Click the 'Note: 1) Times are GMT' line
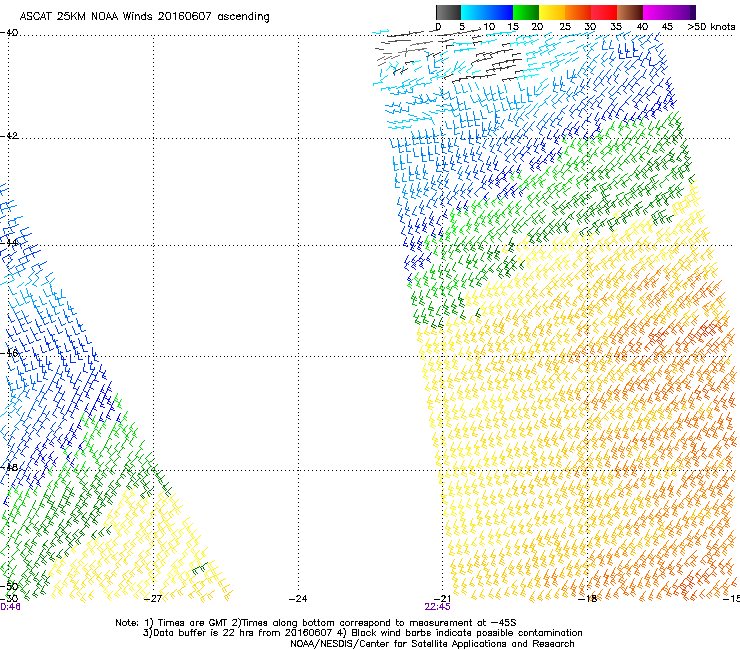Screen dimensions: 740x650 (x=316, y=623)
